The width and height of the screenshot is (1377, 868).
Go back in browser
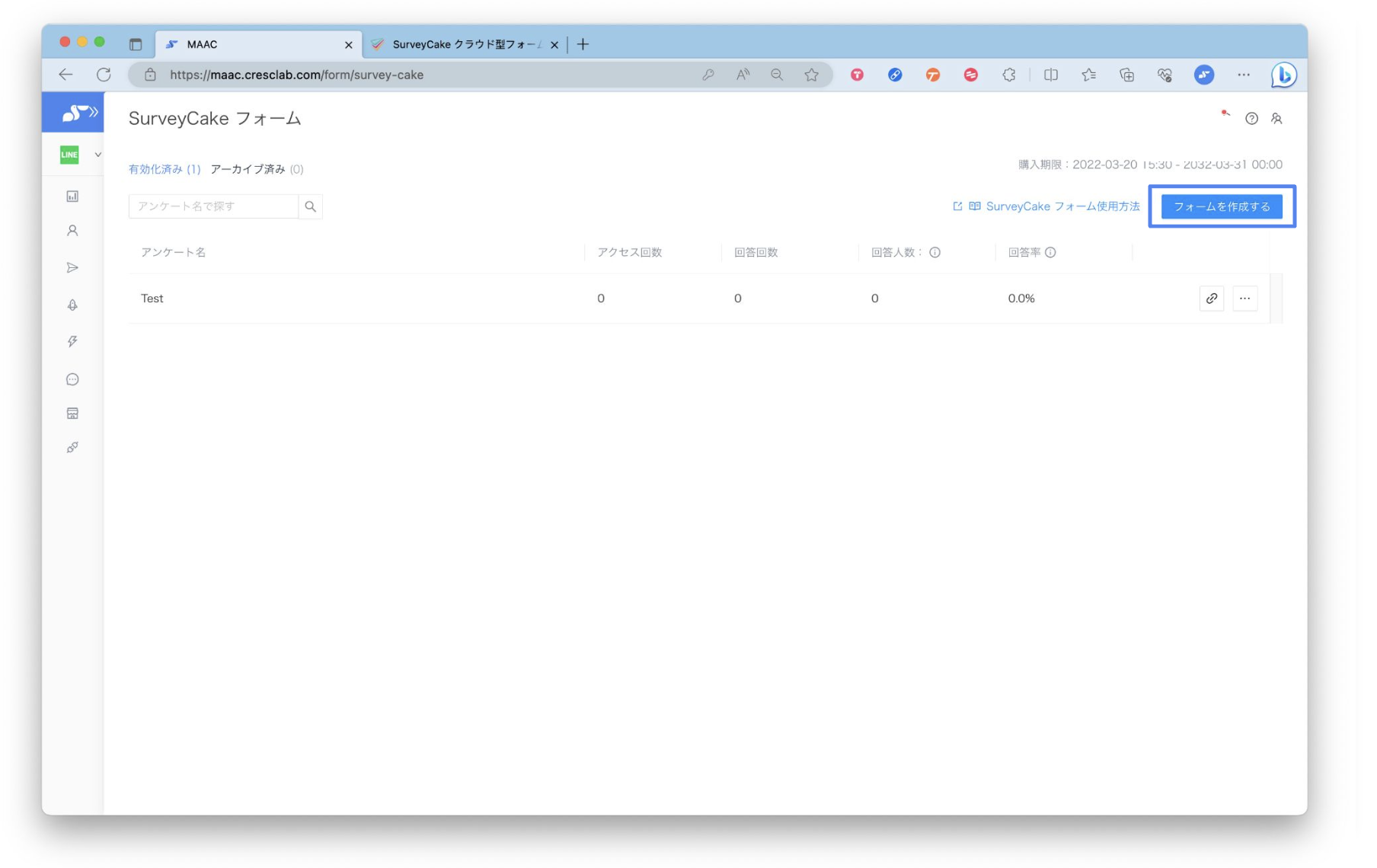[x=66, y=75]
